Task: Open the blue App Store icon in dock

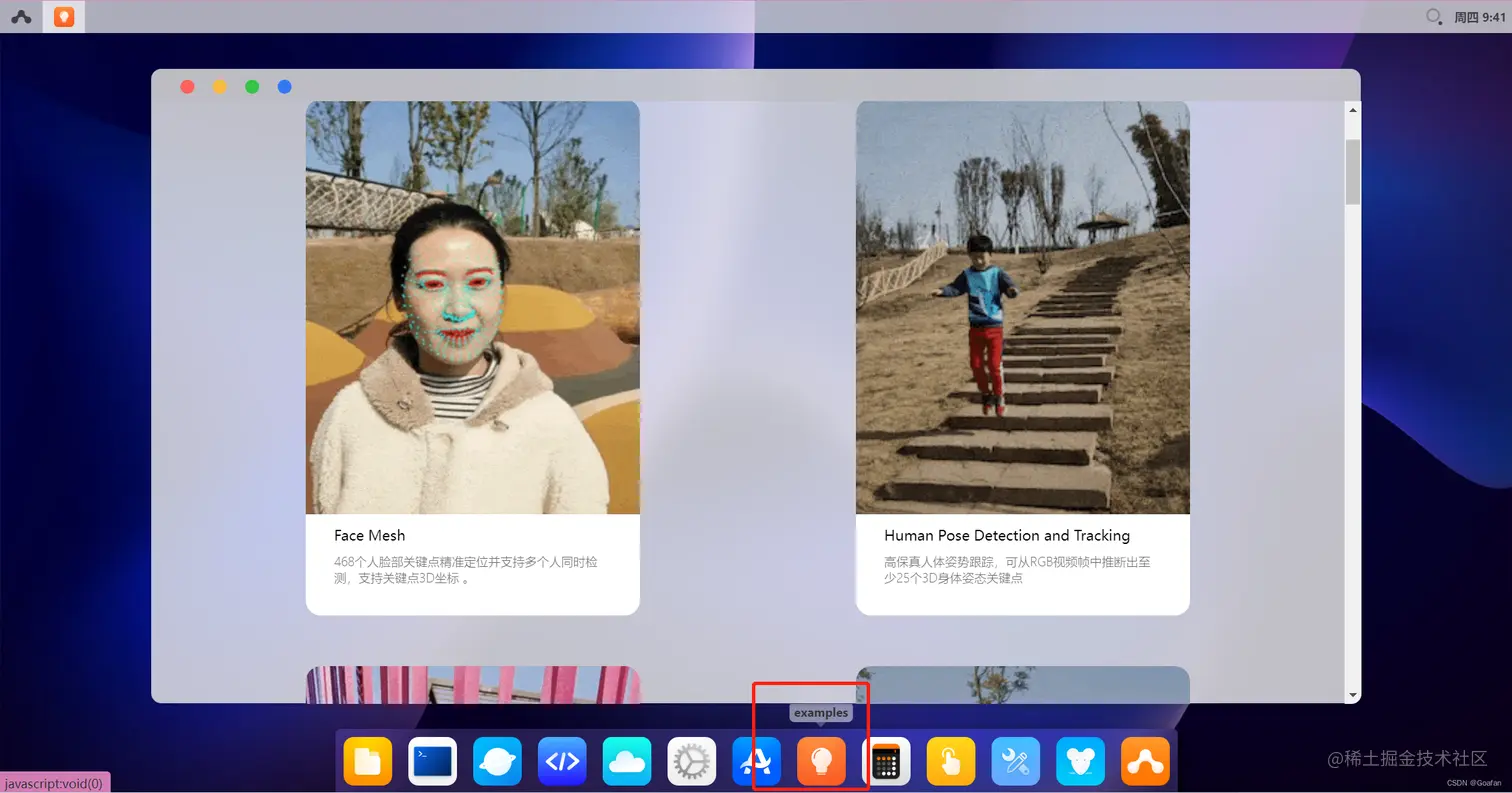Action: click(756, 762)
